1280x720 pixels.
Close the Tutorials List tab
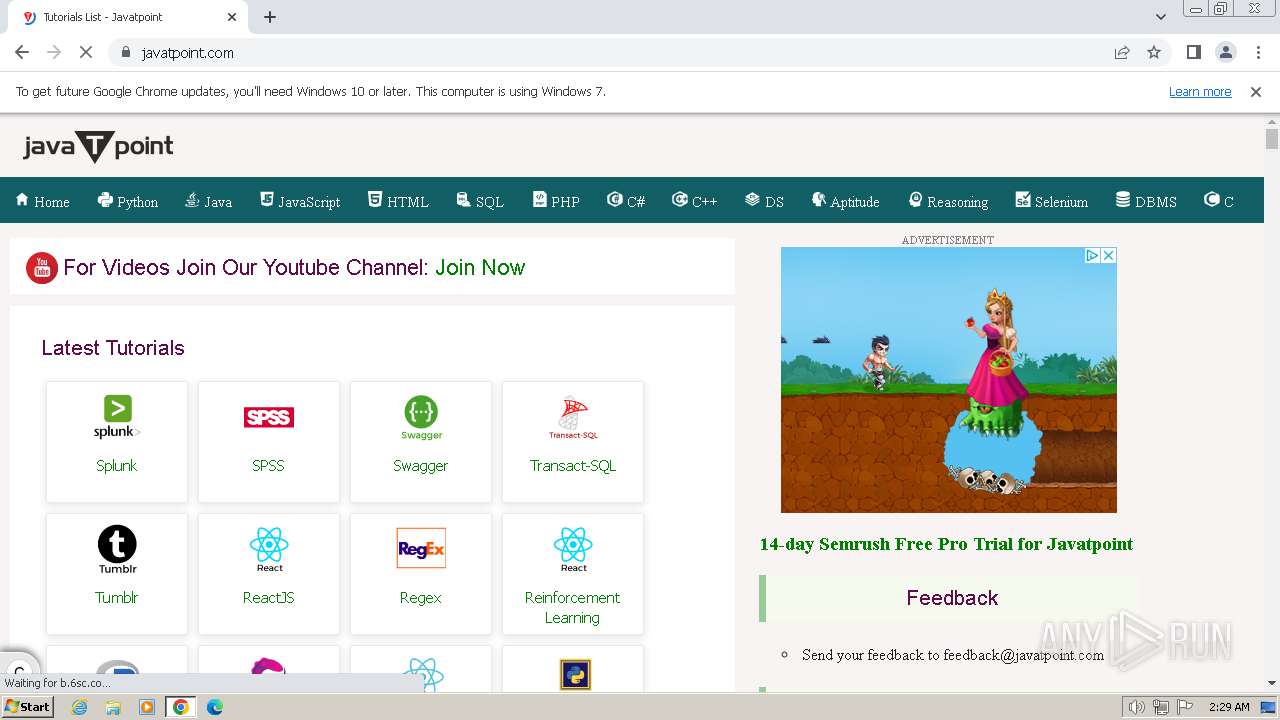click(x=232, y=17)
